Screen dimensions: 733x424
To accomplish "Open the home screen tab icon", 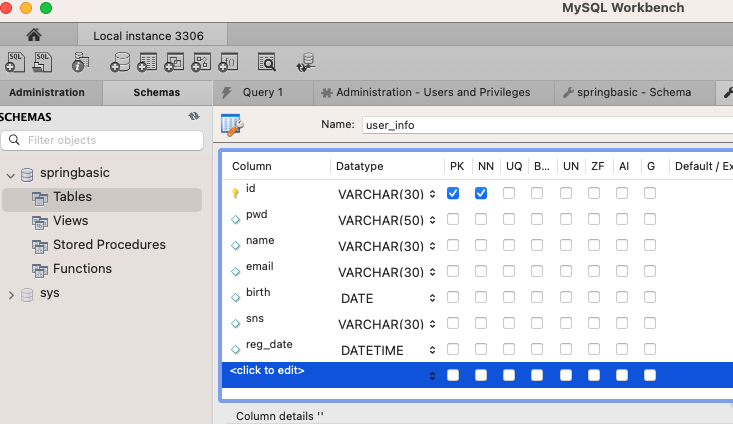I will pyautogui.click(x=34, y=35).
